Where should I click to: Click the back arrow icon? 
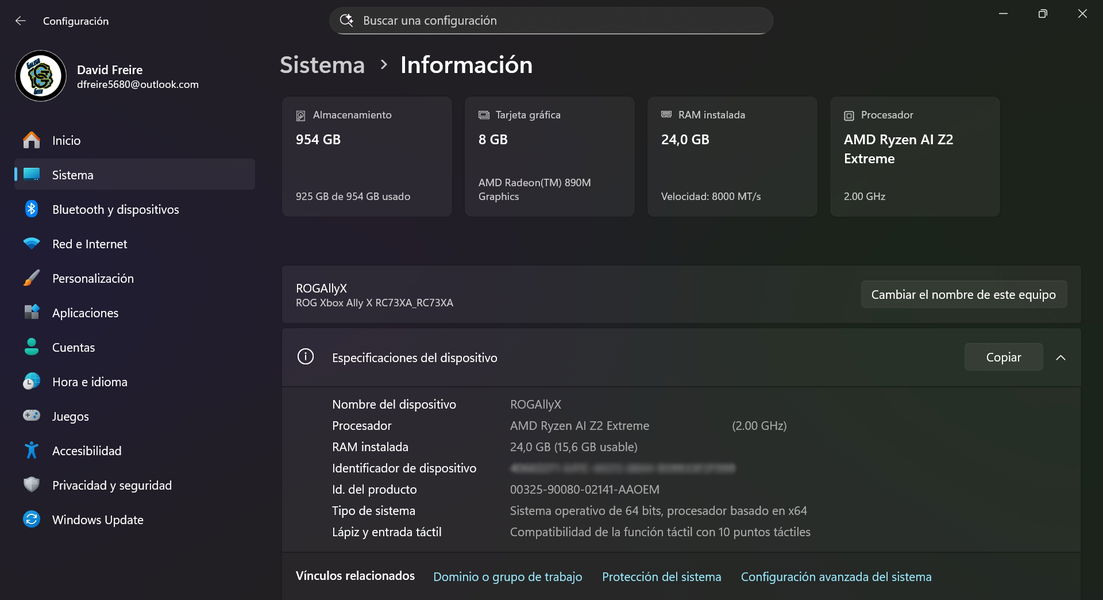point(20,21)
